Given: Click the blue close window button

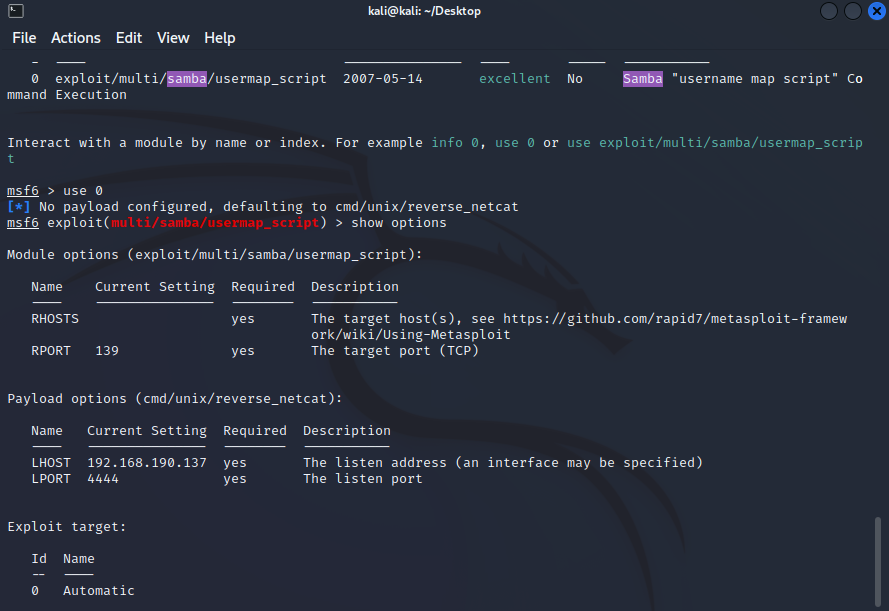Looking at the screenshot, I should [x=877, y=11].
